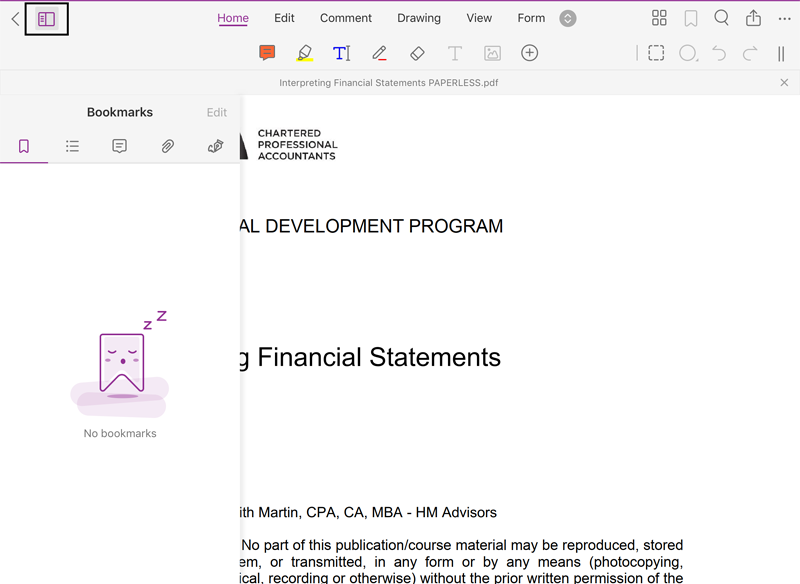
Task: Show the outline list in sidebar
Action: [72, 146]
